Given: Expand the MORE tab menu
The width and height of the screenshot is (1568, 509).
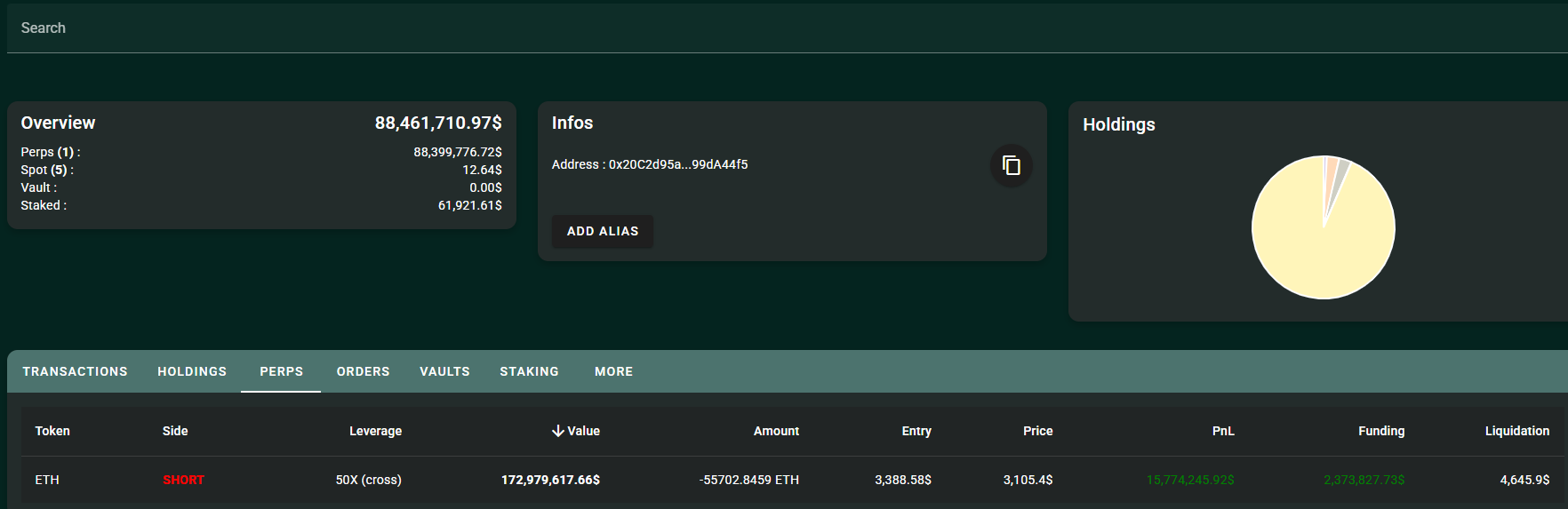Looking at the screenshot, I should coord(613,371).
